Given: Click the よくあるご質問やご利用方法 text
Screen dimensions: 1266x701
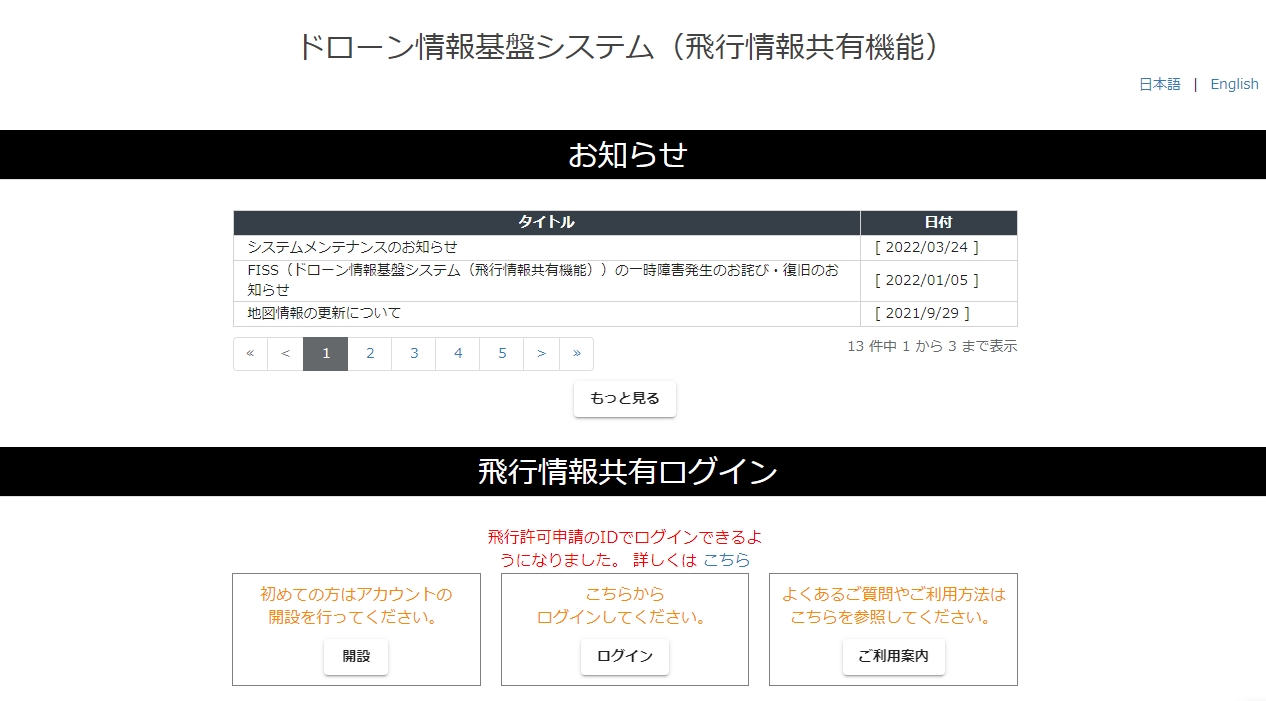Looking at the screenshot, I should coord(893,606).
